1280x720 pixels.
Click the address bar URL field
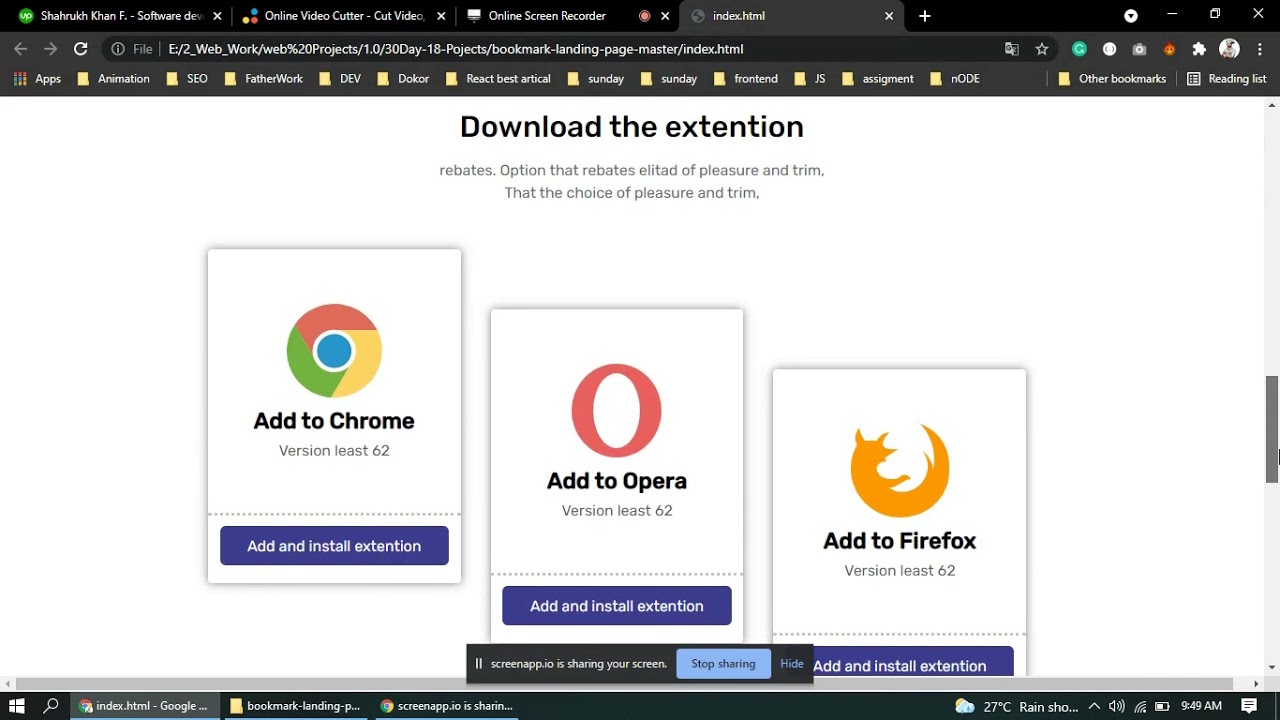pyautogui.click(x=580, y=49)
